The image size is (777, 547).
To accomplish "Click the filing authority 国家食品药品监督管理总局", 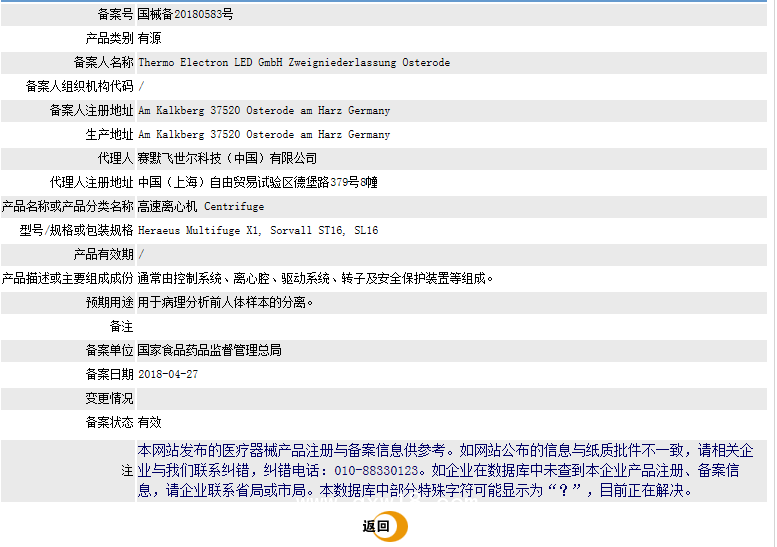I will [x=210, y=350].
